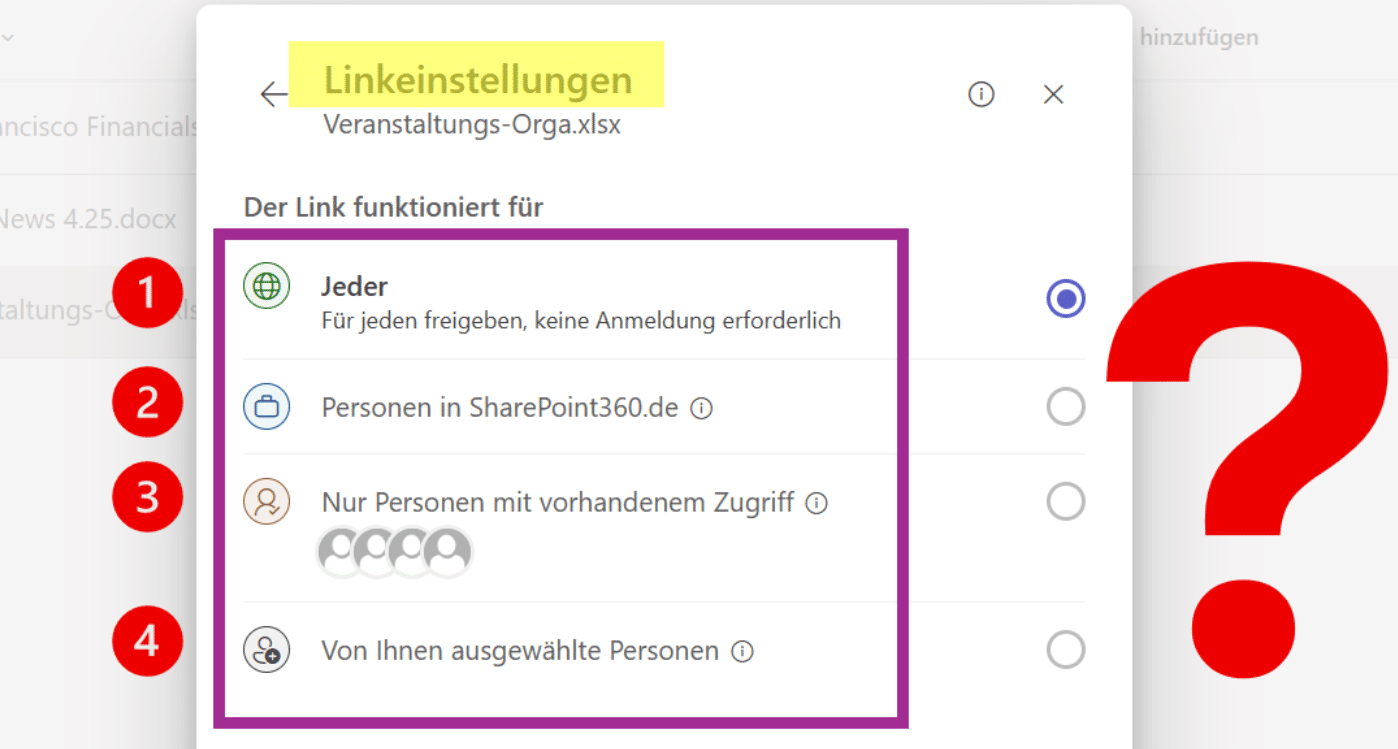Image resolution: width=1398 pixels, height=749 pixels.
Task: Click the hinzufügen text in the background
Action: 1198,38
